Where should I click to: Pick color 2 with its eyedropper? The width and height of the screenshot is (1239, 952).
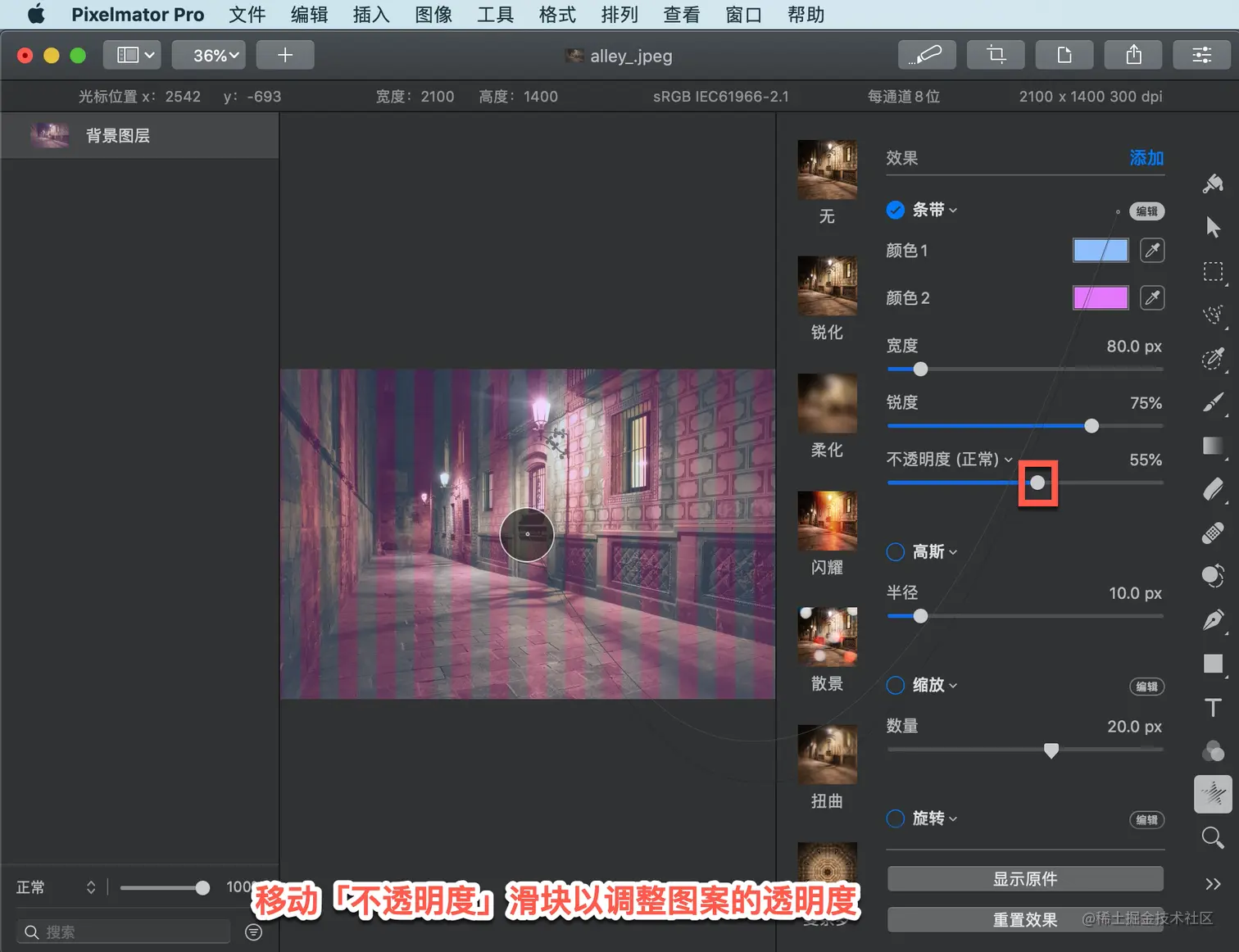point(1152,297)
